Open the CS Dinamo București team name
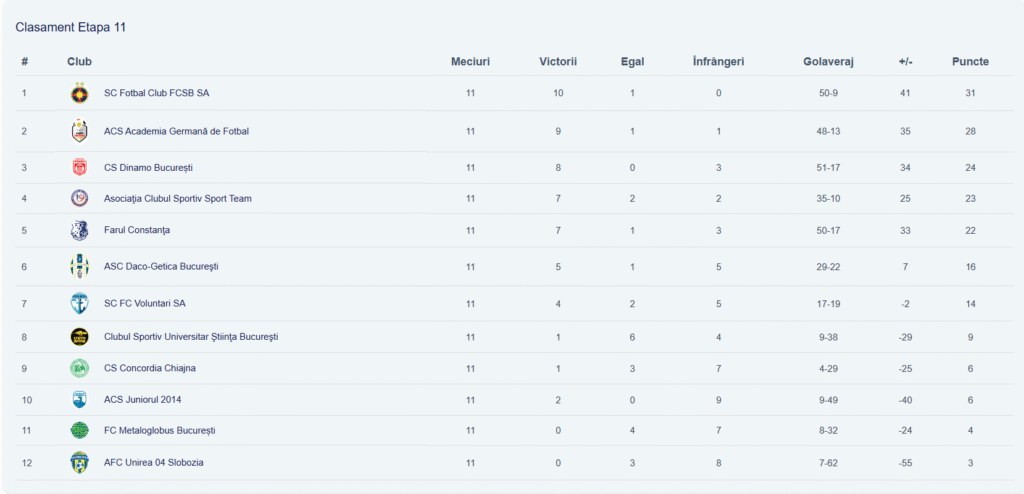 click(148, 167)
